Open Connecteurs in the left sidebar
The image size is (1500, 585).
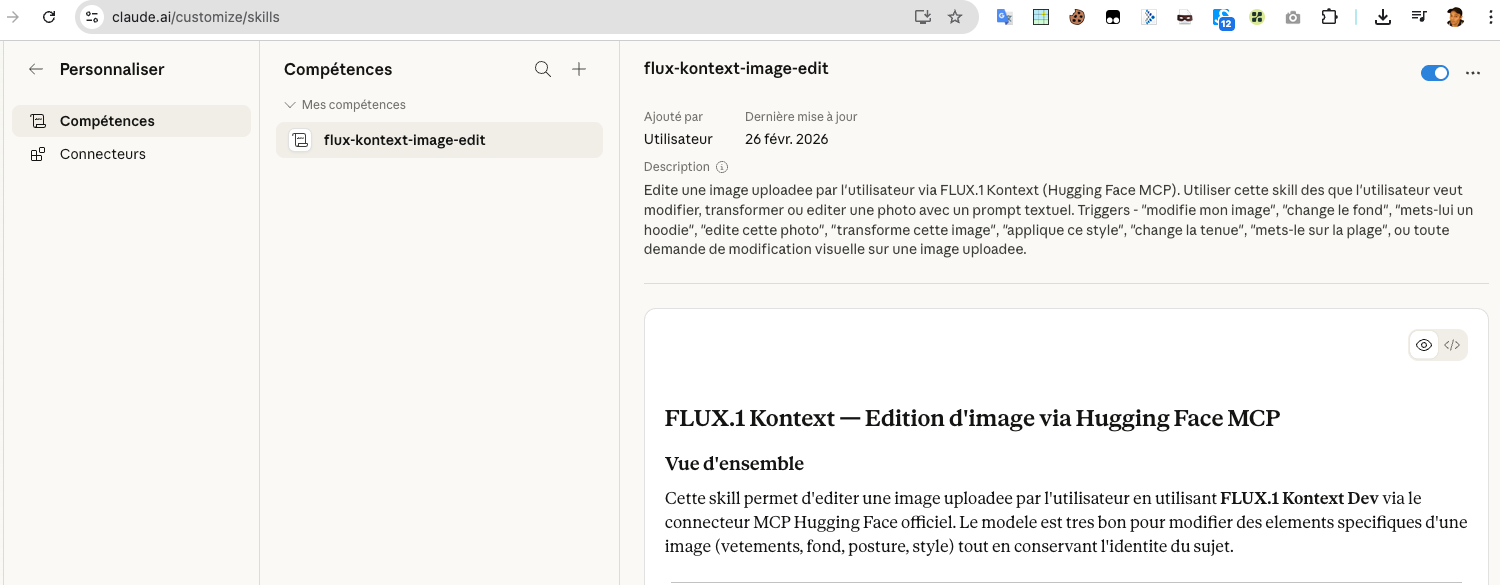pyautogui.click(x=102, y=154)
